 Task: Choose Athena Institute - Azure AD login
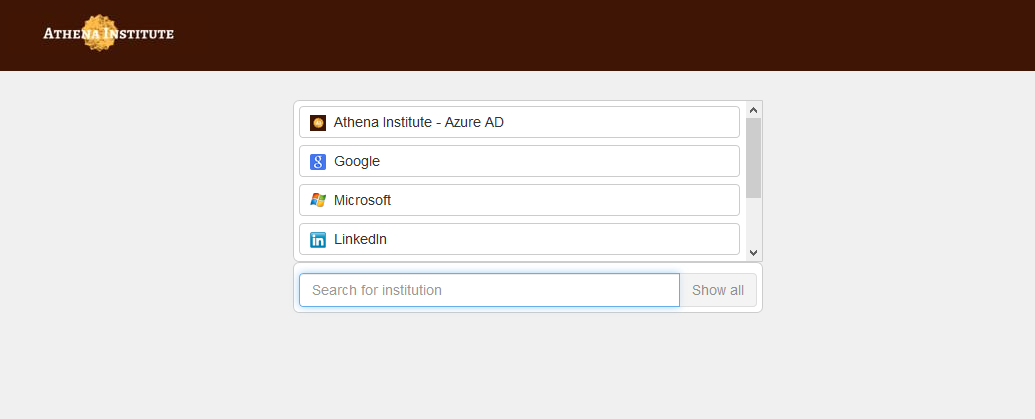click(x=519, y=122)
